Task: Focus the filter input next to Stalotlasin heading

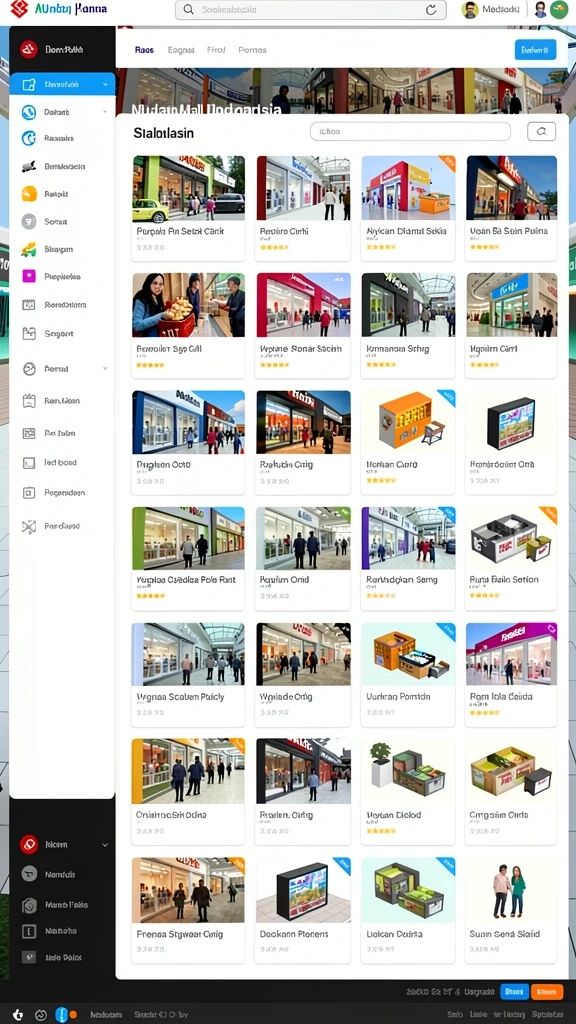Action: coord(410,131)
